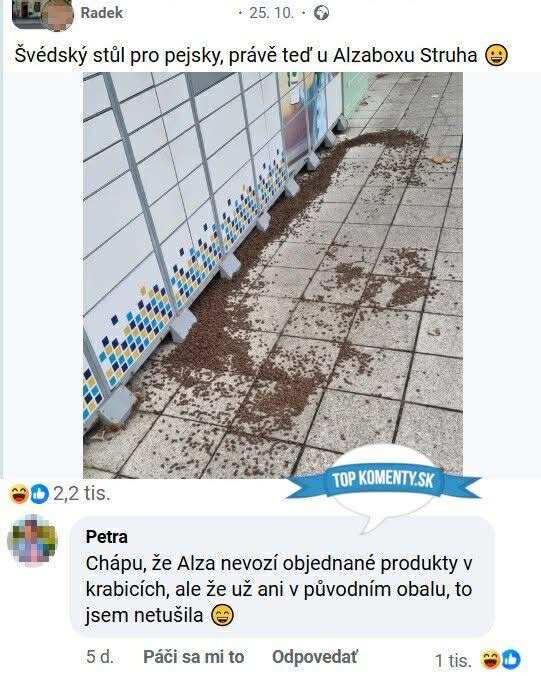
Task: Open the 1 tis. comment reactions count
Action: pos(453,660)
